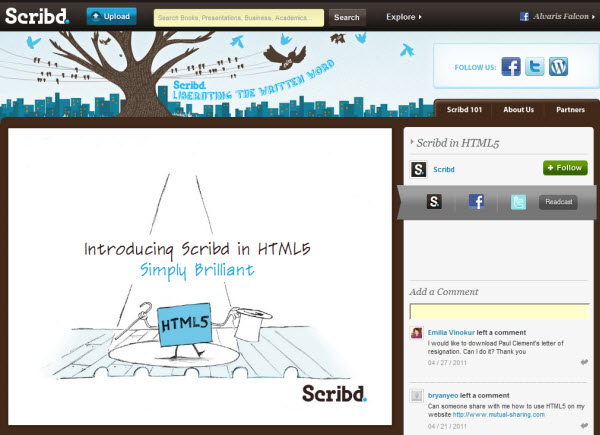Click the Readcast button

pos(559,202)
